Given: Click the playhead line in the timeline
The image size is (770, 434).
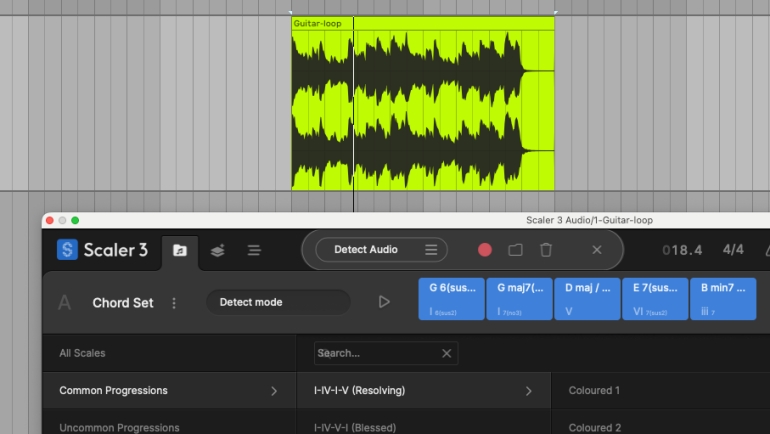Looking at the screenshot, I should [x=353, y=113].
